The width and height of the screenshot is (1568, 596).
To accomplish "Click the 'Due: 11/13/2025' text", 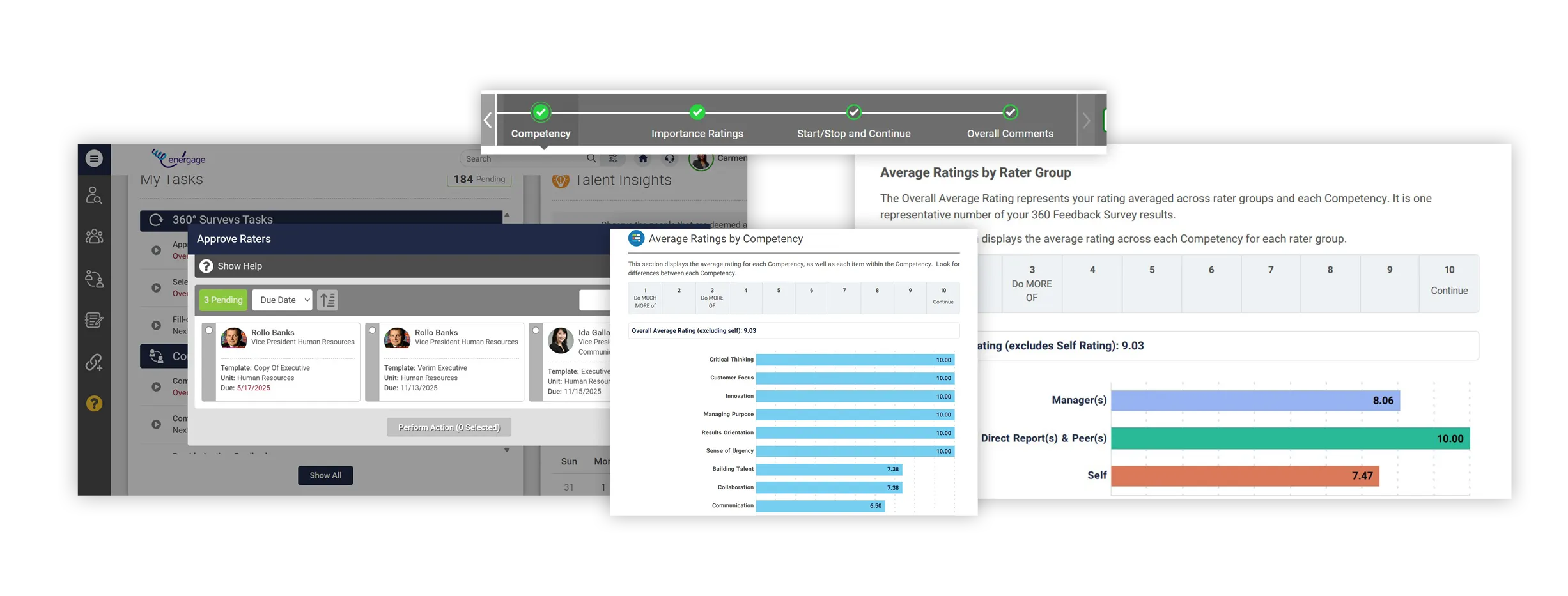I will [x=410, y=388].
